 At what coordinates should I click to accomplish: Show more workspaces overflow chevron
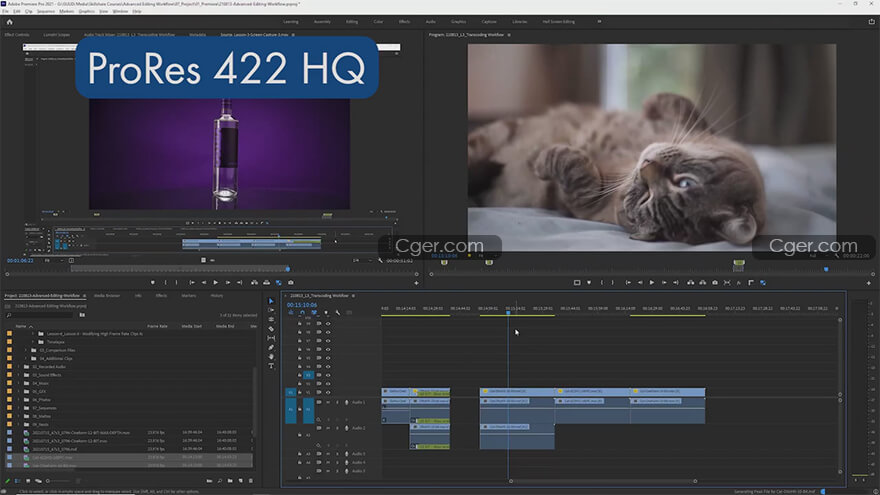pyautogui.click(x=599, y=22)
